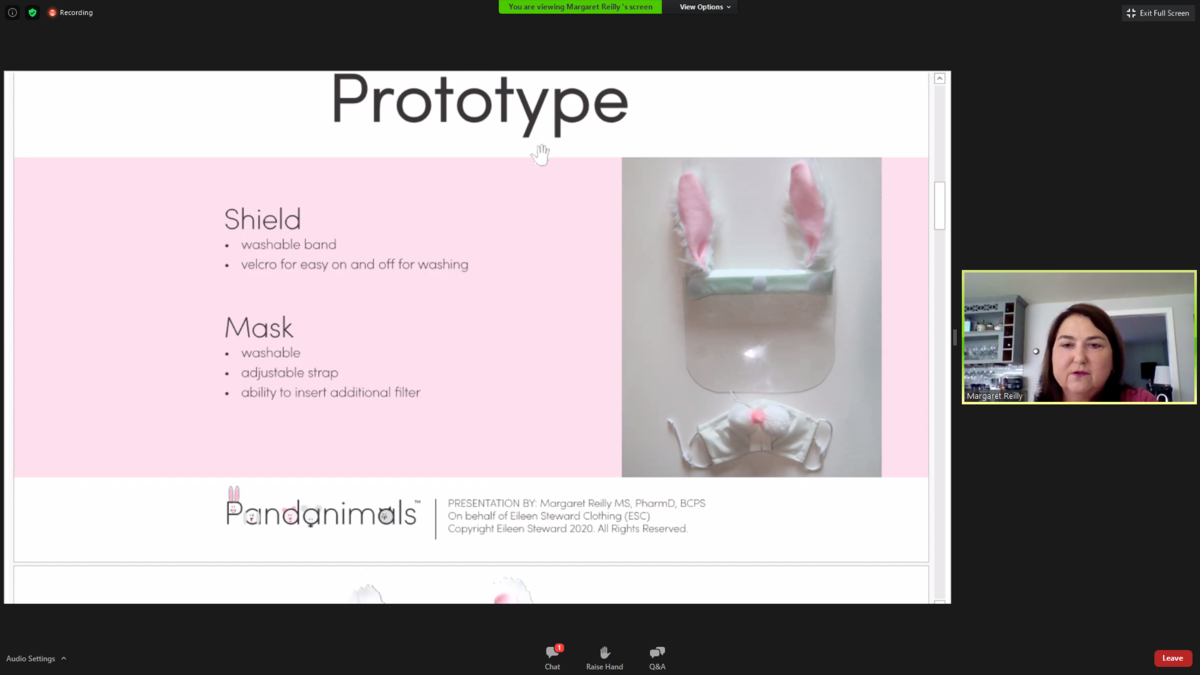Screen dimensions: 1200x675
Task: Click the Exit Full Screen icon
Action: tap(1131, 13)
